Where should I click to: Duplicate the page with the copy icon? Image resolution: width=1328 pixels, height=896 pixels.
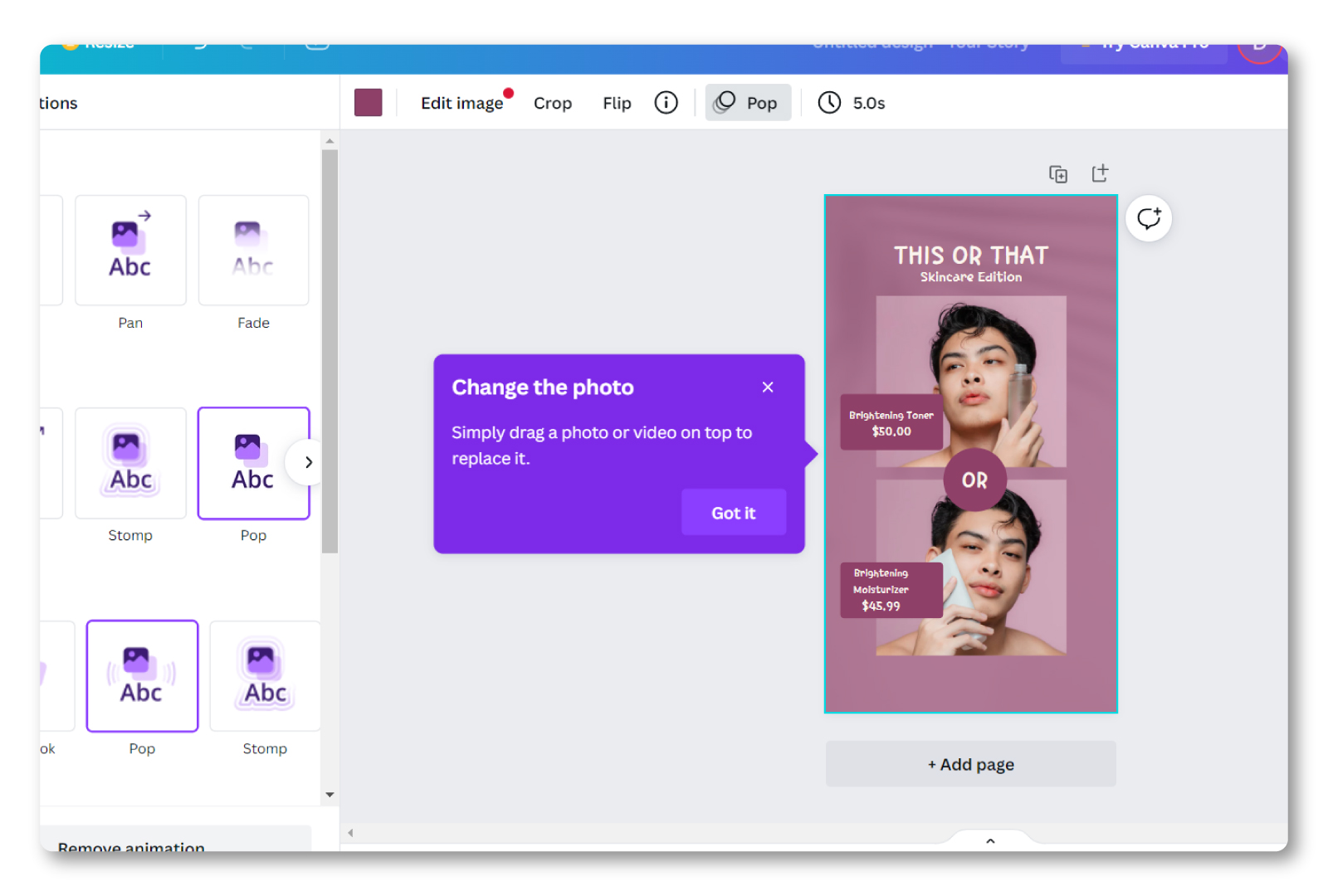tap(1058, 173)
